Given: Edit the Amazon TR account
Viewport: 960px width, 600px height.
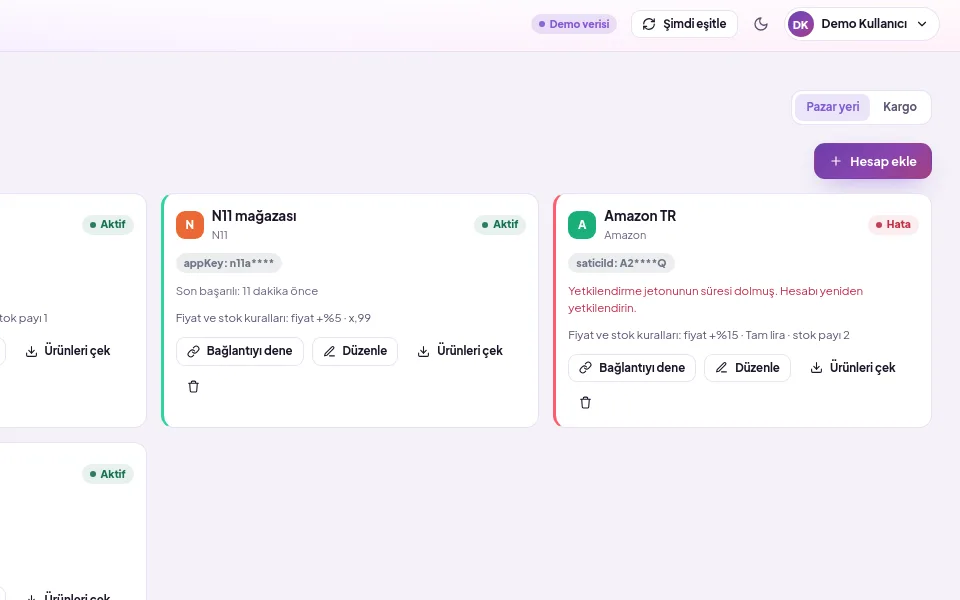Looking at the screenshot, I should (748, 368).
